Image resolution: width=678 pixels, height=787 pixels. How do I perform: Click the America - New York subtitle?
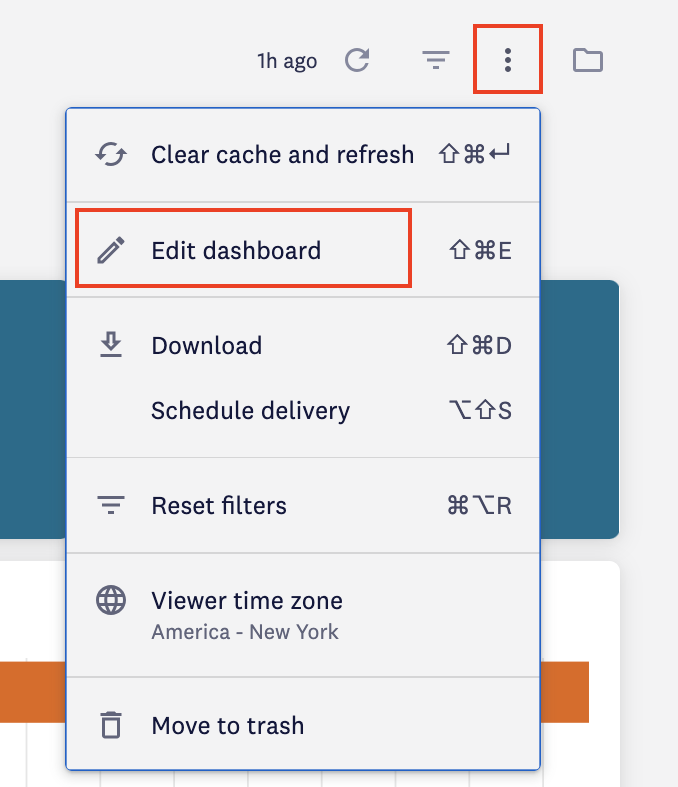click(245, 632)
